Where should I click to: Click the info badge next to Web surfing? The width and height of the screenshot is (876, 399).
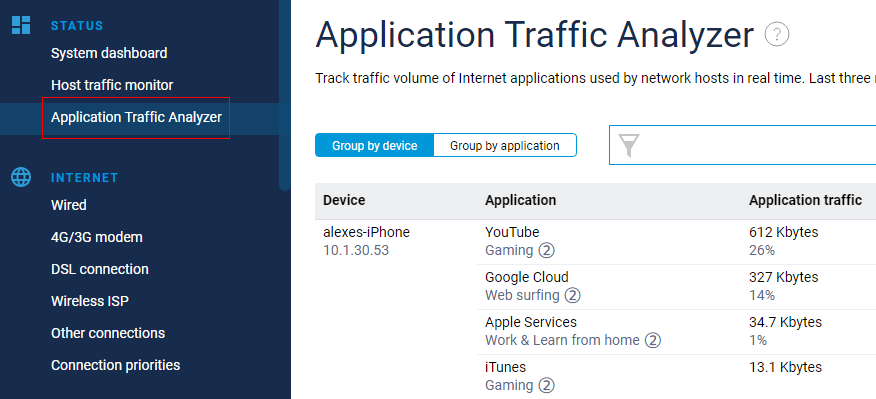coord(573,295)
